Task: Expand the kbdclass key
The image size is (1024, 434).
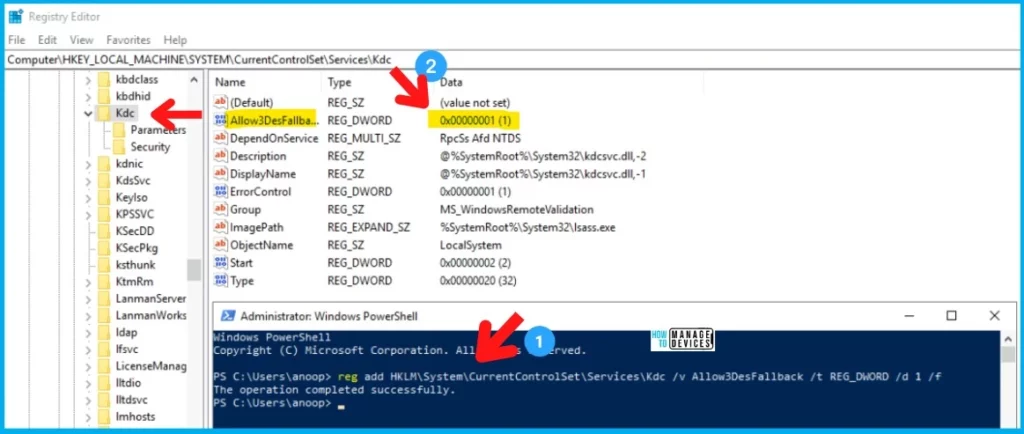Action: (x=88, y=80)
